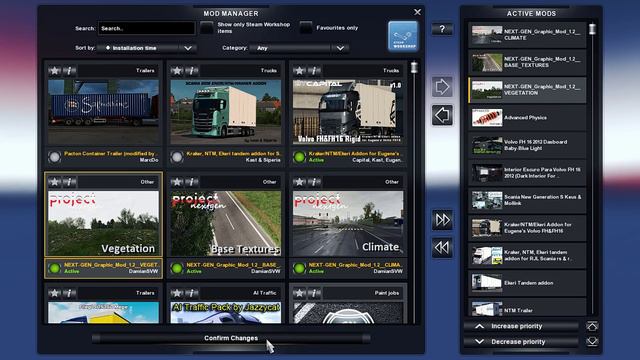This screenshot has height=360, width=640.
Task: Open the Sort by Installation time dropdown
Action: pos(147,48)
